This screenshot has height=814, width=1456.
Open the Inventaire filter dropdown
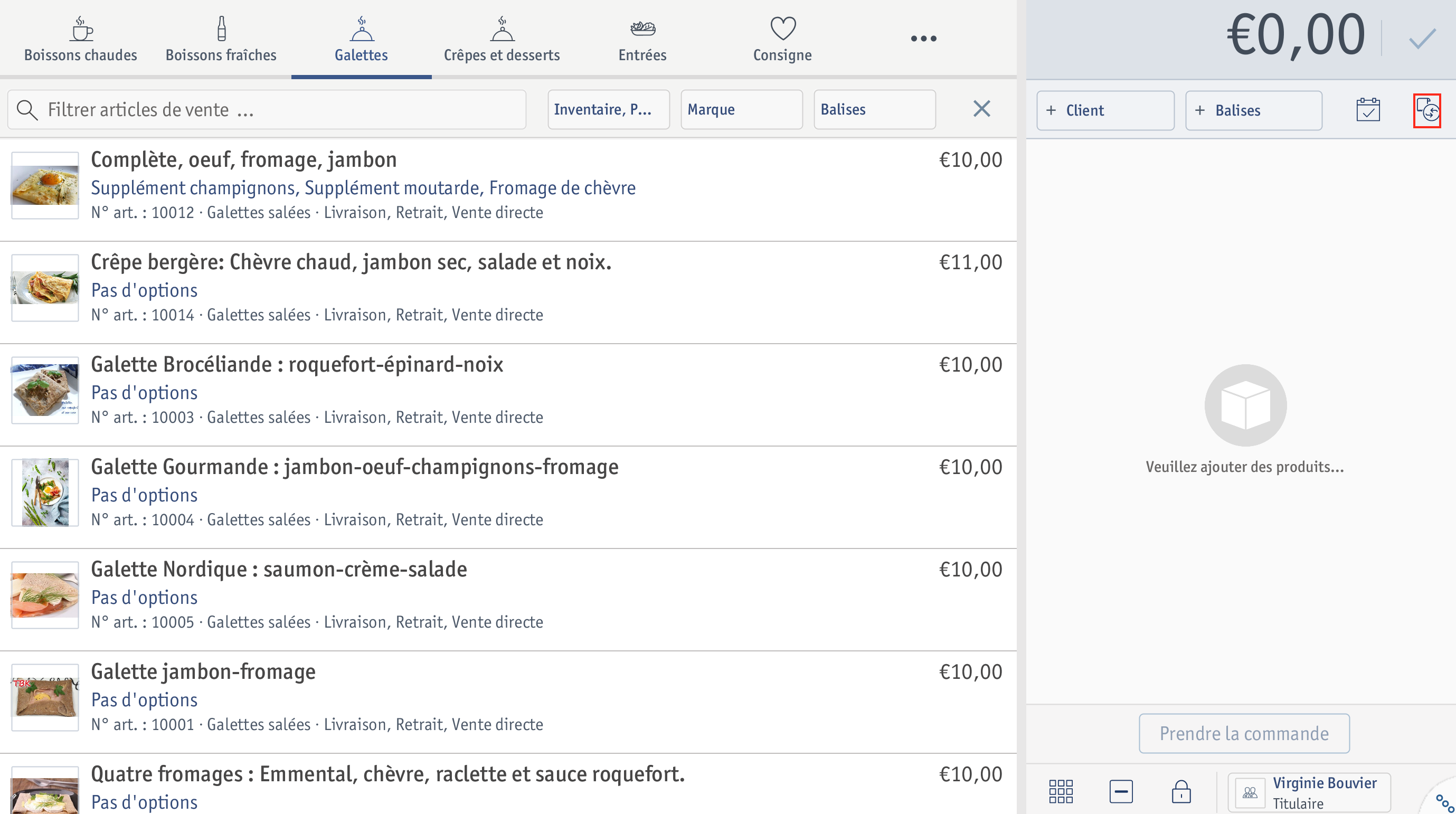point(608,110)
